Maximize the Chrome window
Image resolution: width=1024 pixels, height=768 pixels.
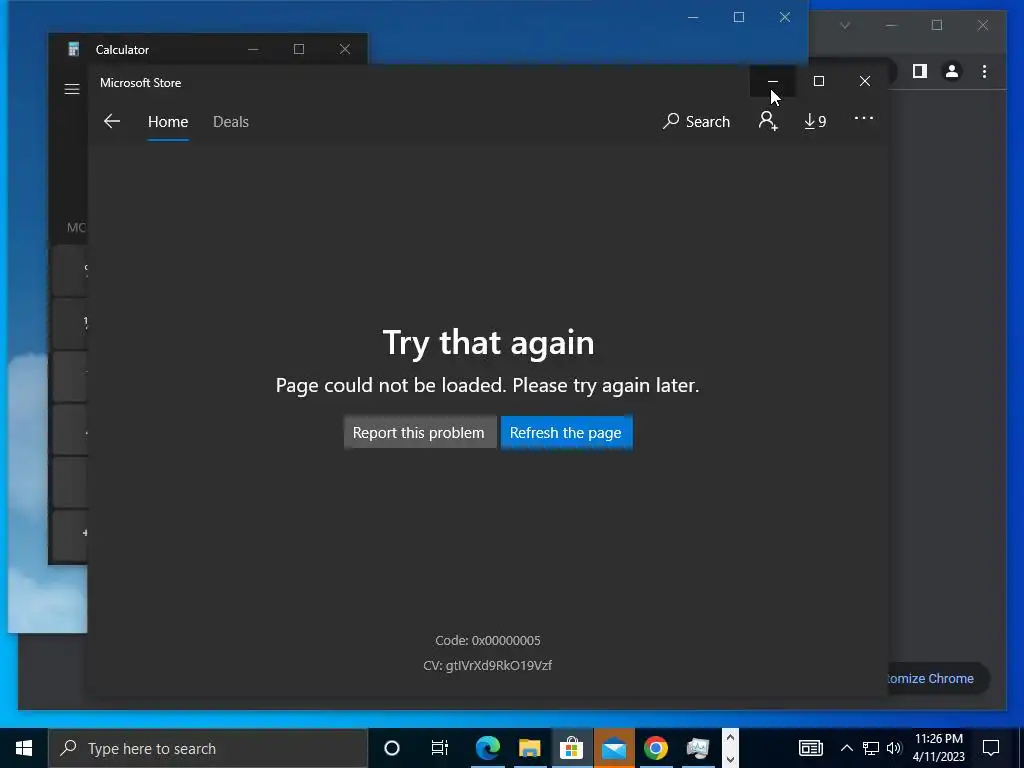pos(936,25)
